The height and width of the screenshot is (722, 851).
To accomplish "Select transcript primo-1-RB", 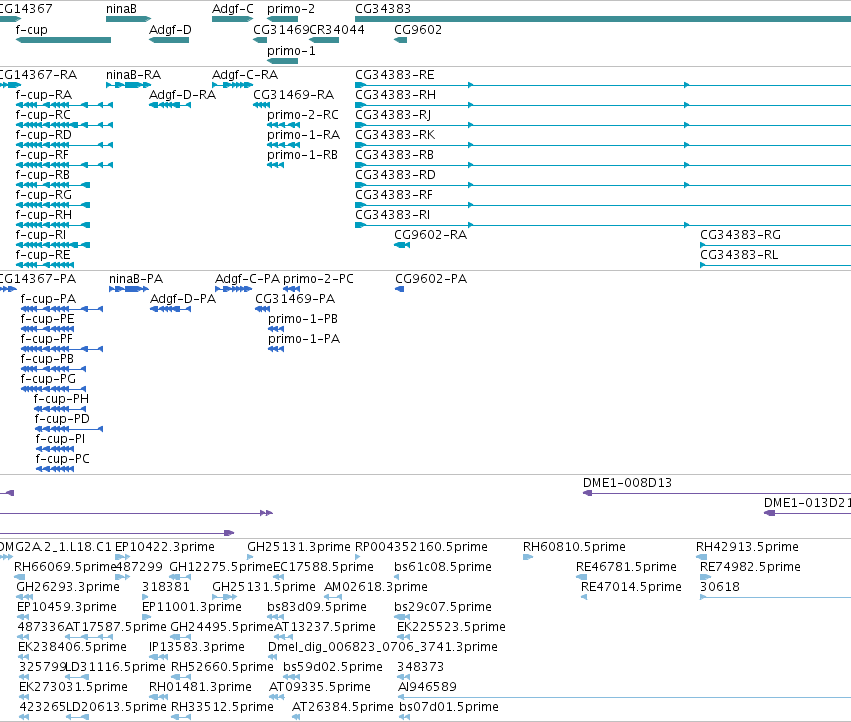I will pyautogui.click(x=275, y=165).
